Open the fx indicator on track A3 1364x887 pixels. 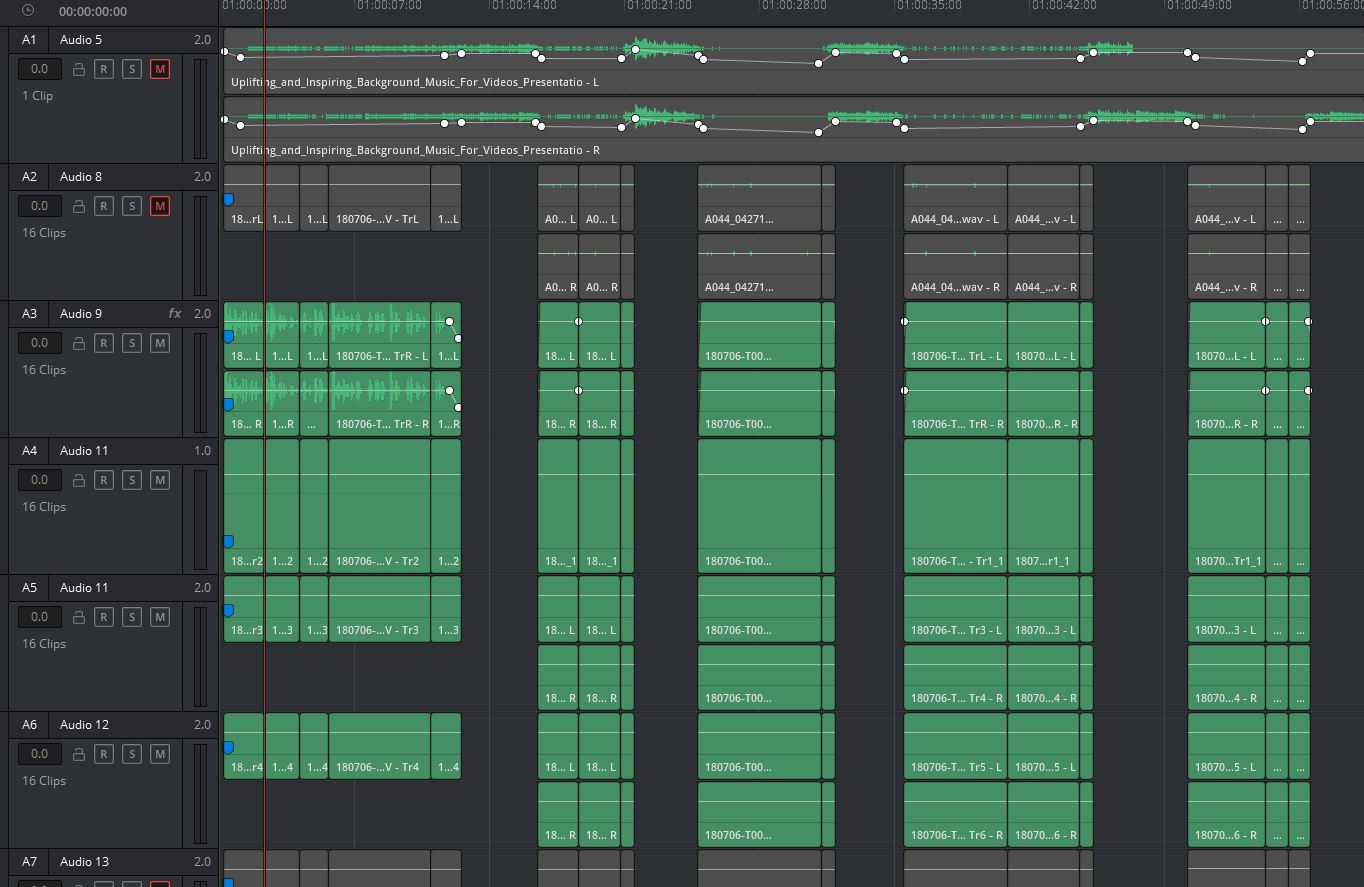coord(175,313)
